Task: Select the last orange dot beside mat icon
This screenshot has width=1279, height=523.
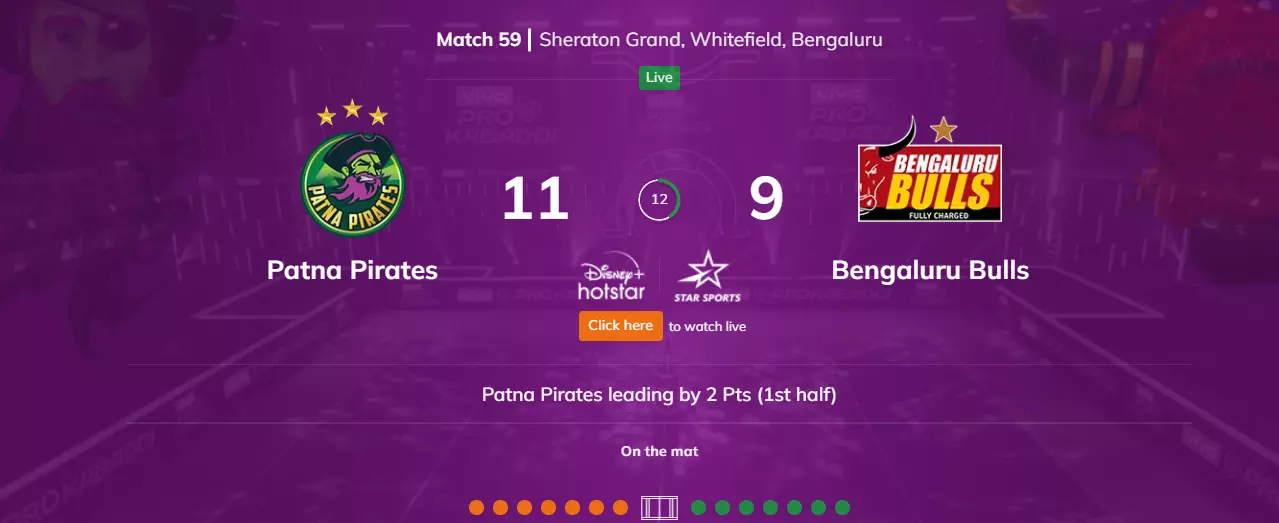Action: (620, 507)
